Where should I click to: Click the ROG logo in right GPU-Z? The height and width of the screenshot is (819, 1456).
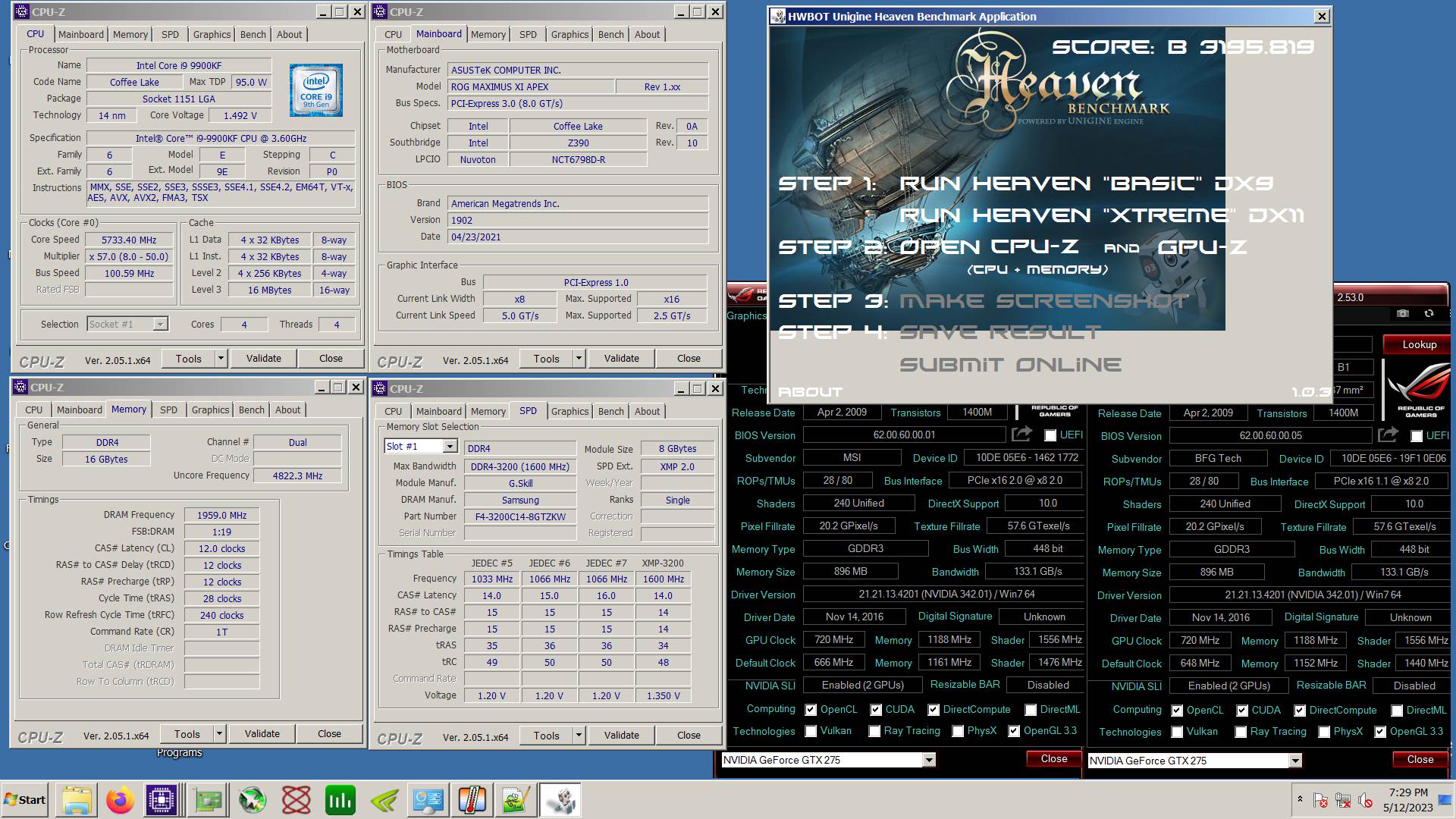(x=1420, y=388)
